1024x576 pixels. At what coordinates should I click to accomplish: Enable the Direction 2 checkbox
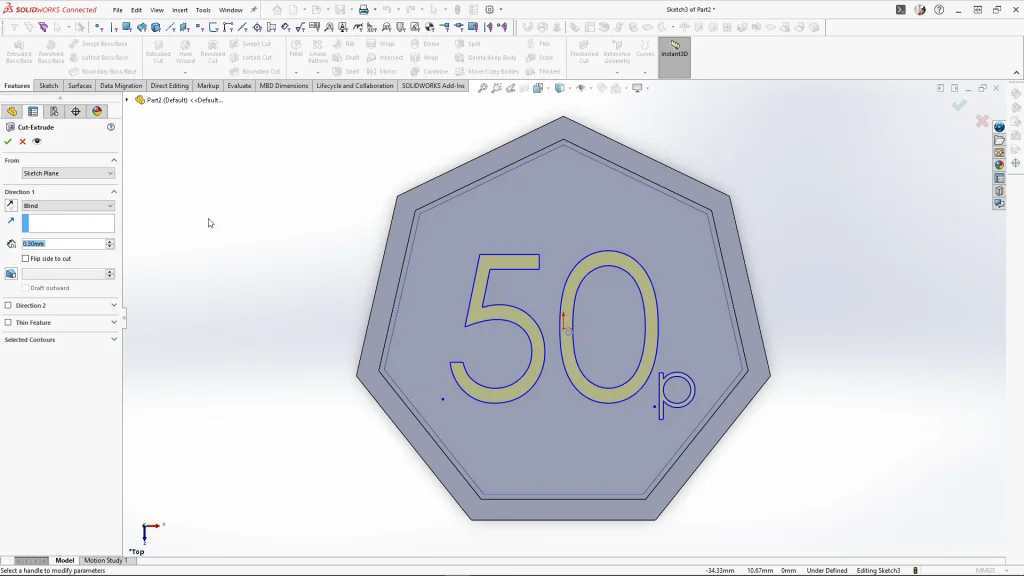(9, 305)
